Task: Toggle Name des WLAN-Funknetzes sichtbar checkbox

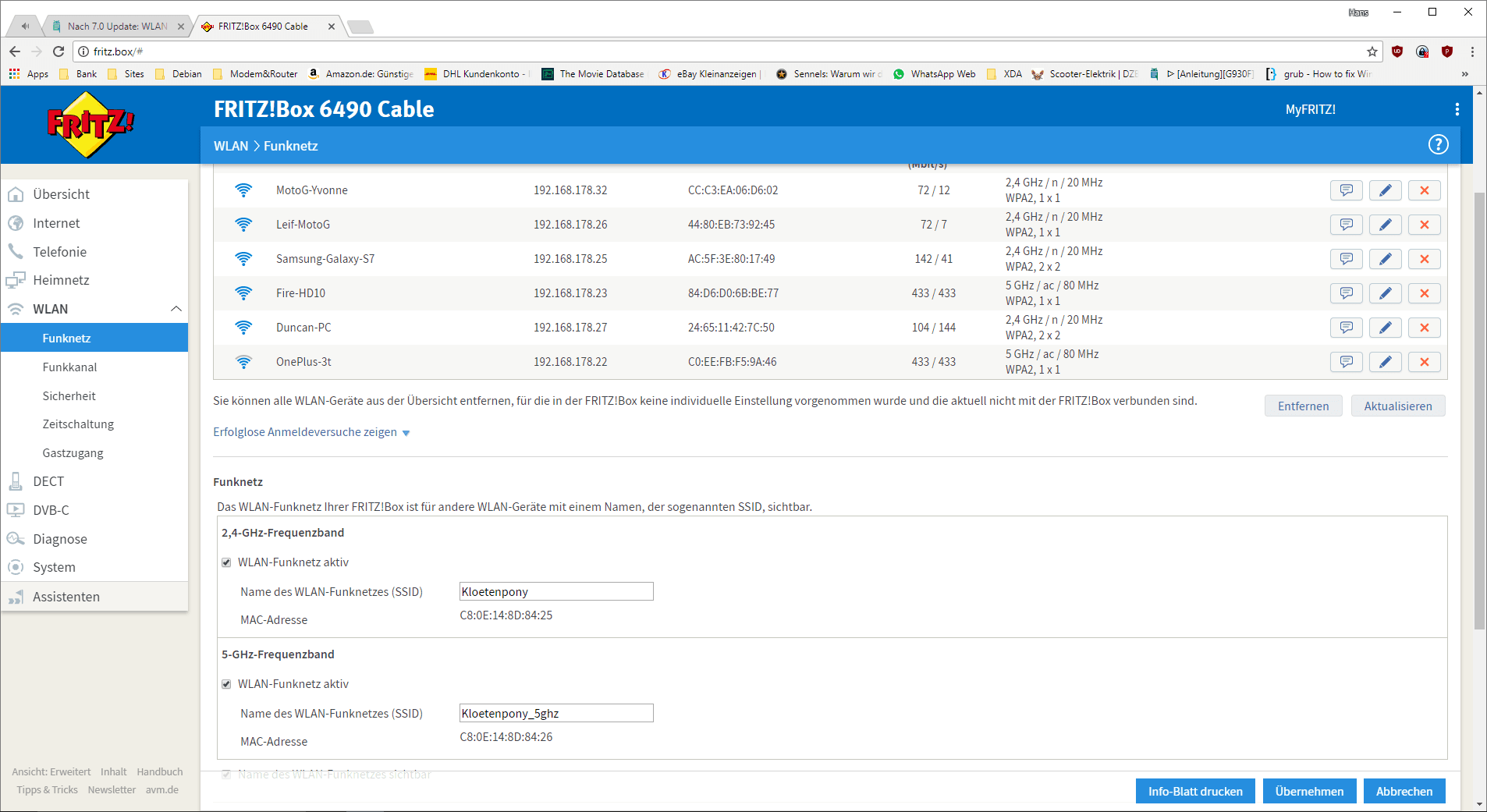Action: (x=226, y=775)
